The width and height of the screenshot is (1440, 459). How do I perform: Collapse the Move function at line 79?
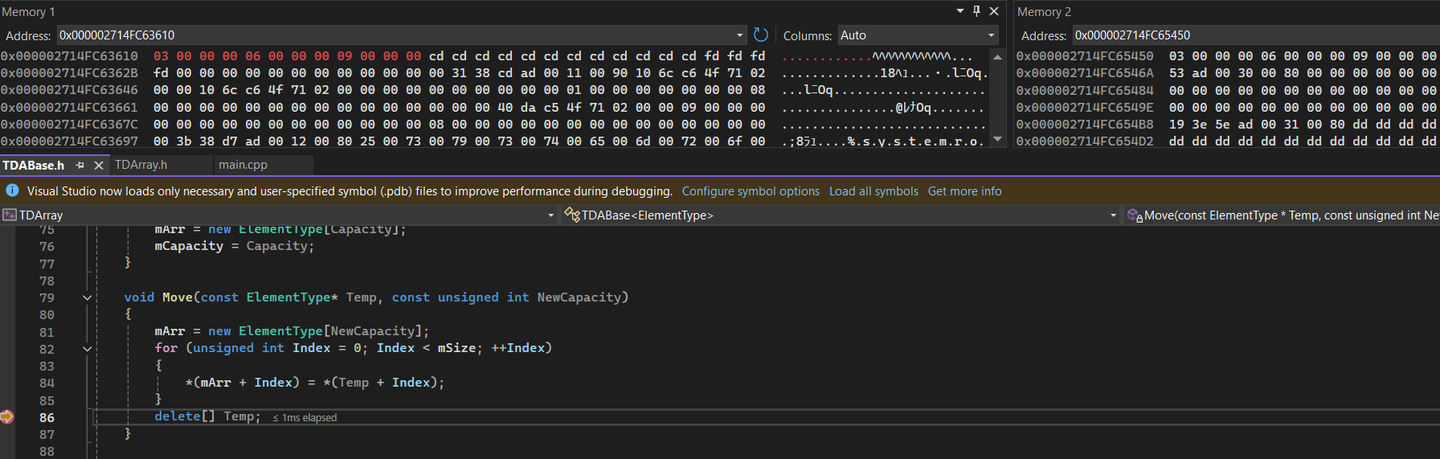point(88,297)
